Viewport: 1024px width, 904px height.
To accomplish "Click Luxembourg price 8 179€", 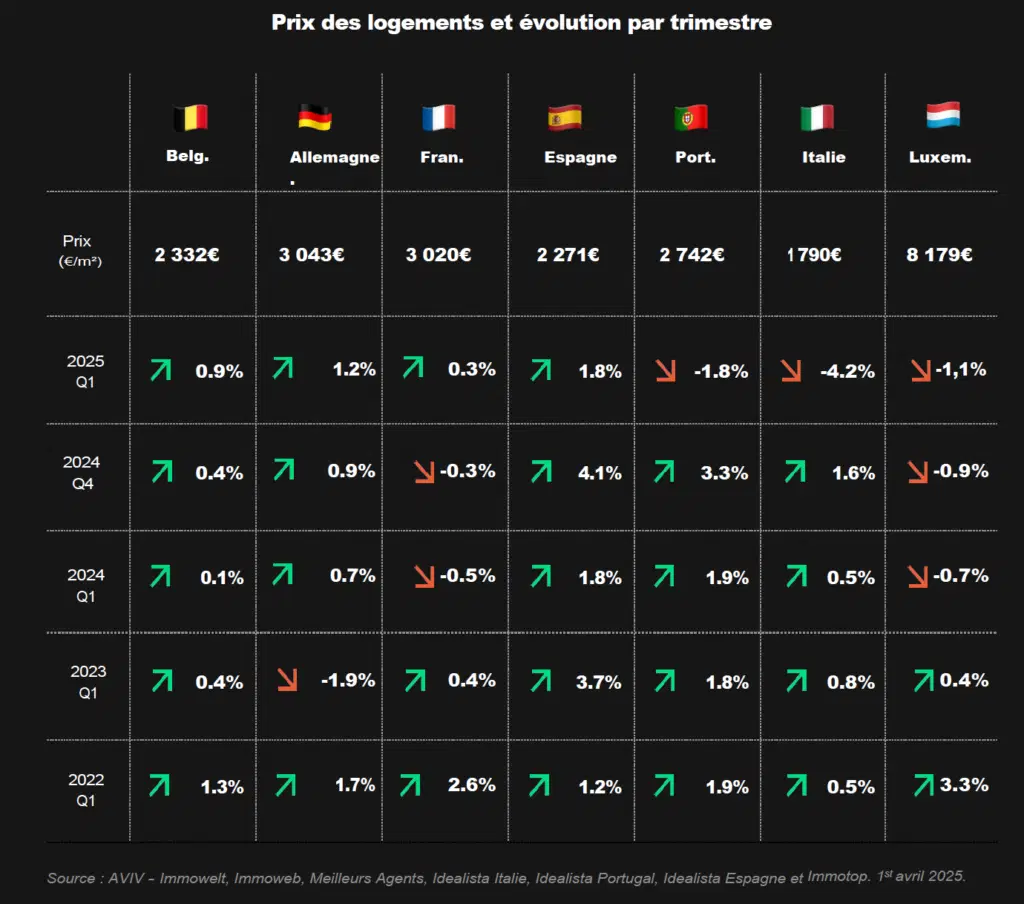I will (x=939, y=255).
